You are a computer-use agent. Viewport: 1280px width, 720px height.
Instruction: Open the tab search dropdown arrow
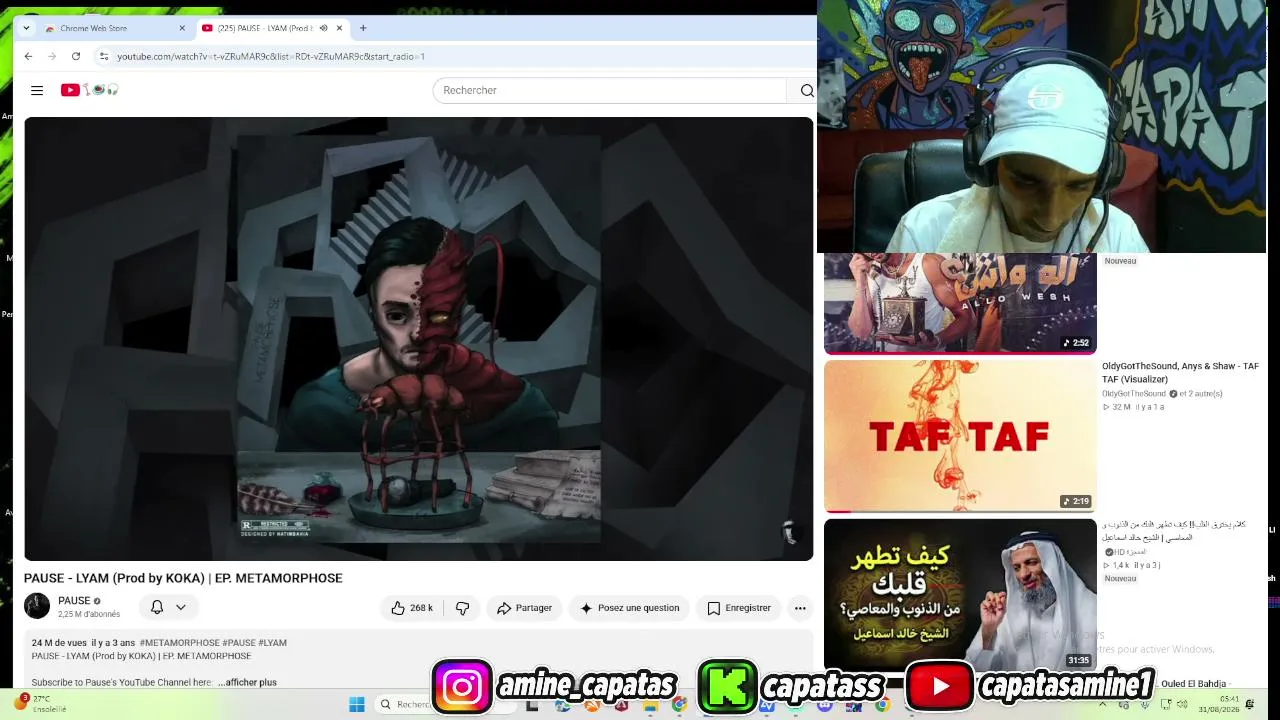26,28
